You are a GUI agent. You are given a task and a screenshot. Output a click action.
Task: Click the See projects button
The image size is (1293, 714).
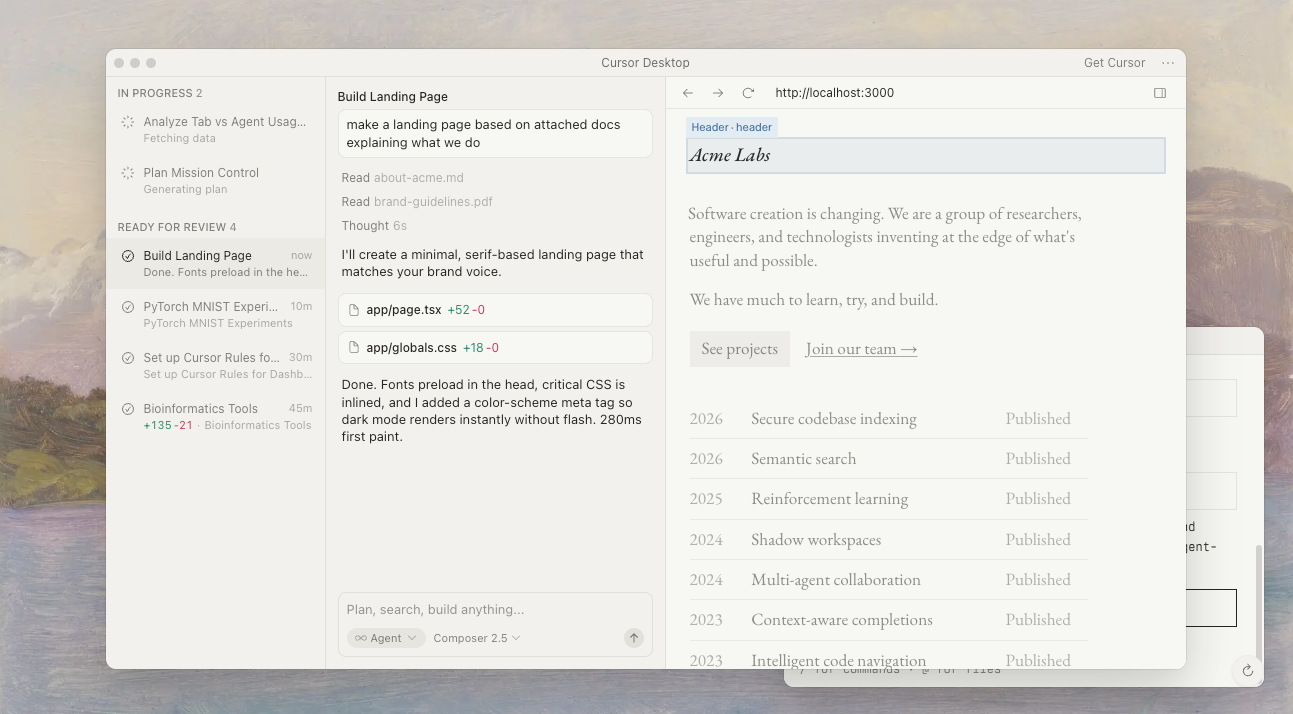pos(739,349)
